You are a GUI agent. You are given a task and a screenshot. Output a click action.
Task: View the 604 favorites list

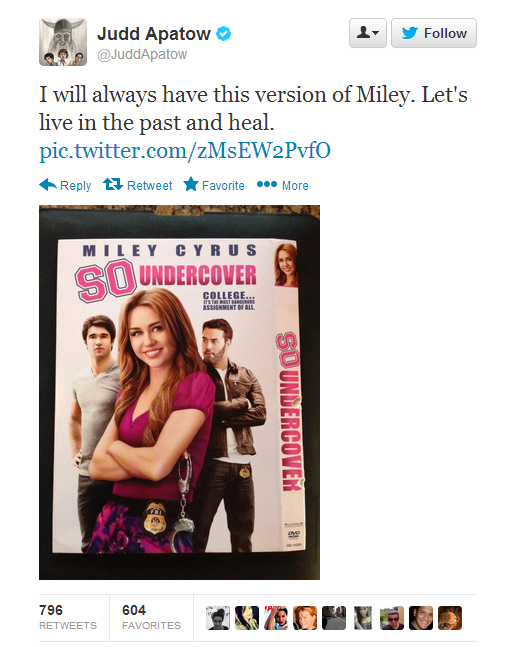151,617
